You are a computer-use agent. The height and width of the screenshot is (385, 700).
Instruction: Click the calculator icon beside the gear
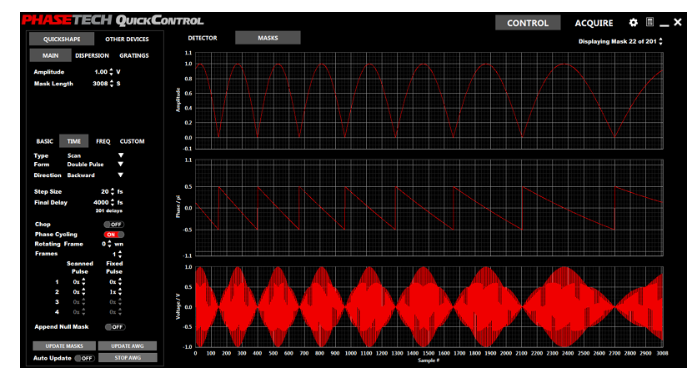point(650,22)
